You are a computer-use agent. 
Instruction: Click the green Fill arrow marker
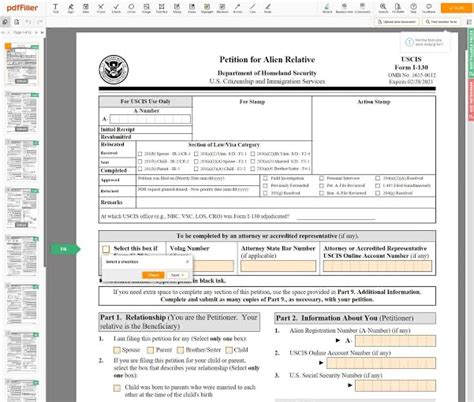[x=65, y=249]
